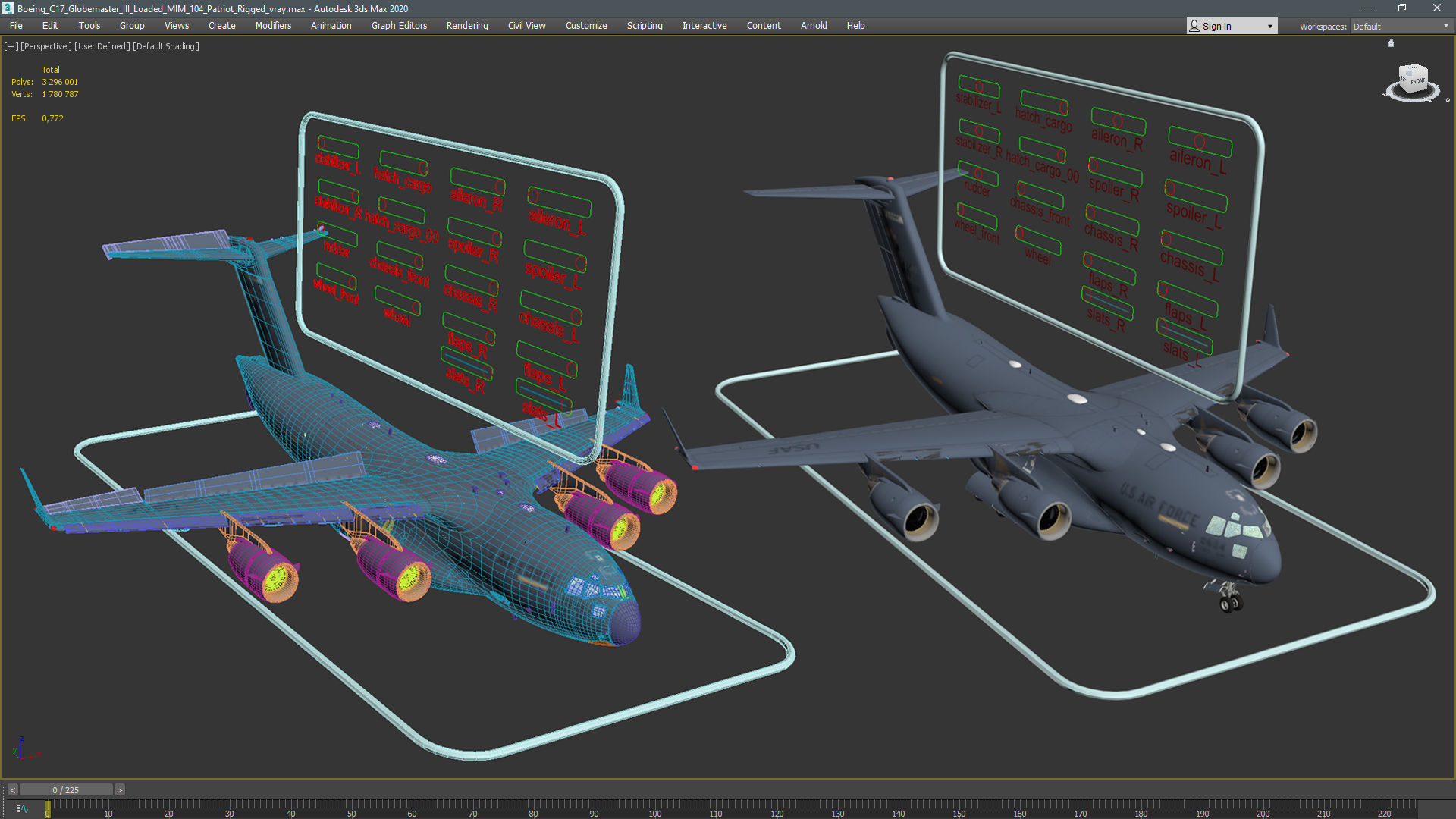Image resolution: width=1456 pixels, height=819 pixels.
Task: Open the File menu
Action: point(16,26)
